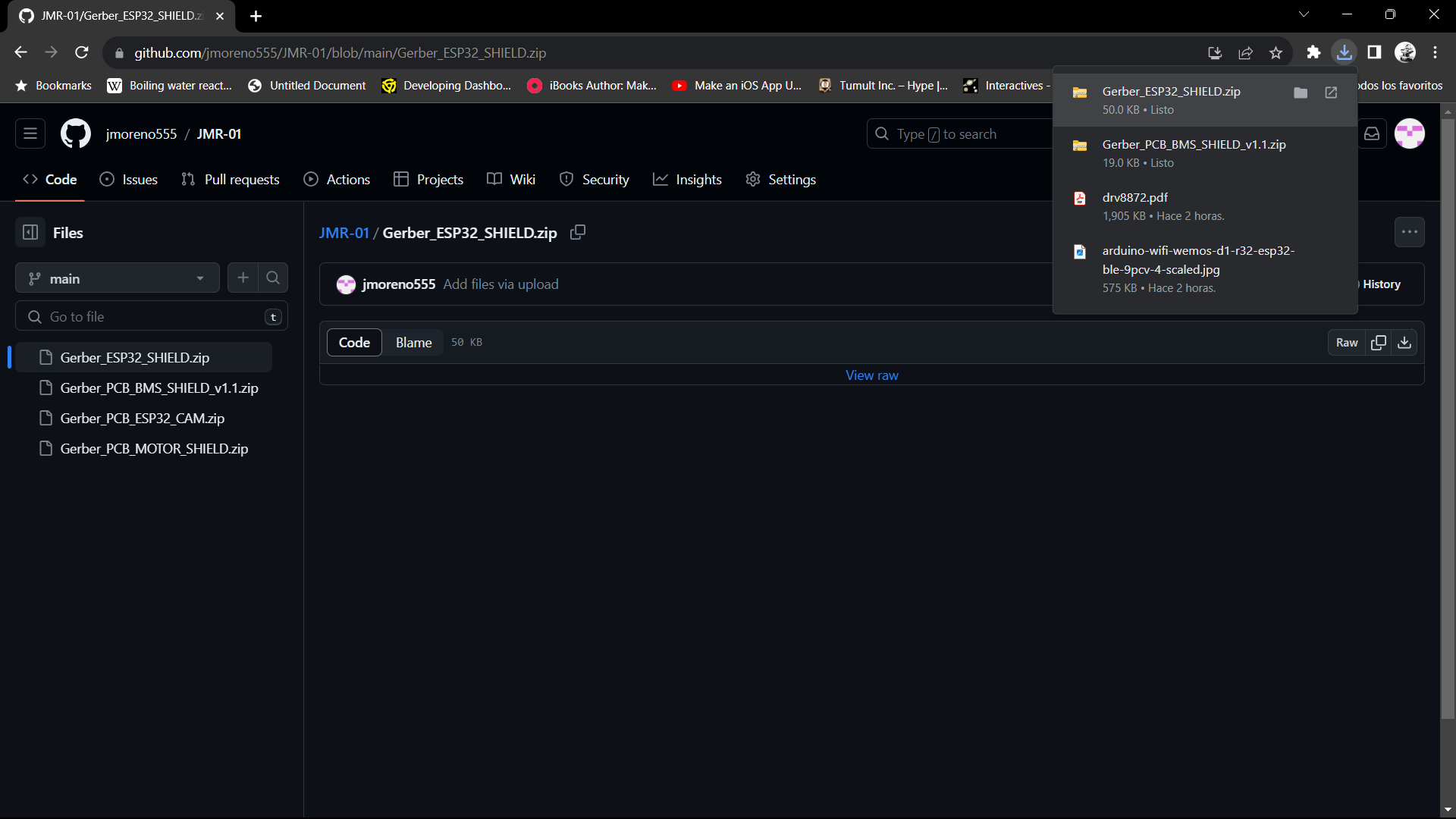Click the View raw link
1456x819 pixels.
(871, 375)
